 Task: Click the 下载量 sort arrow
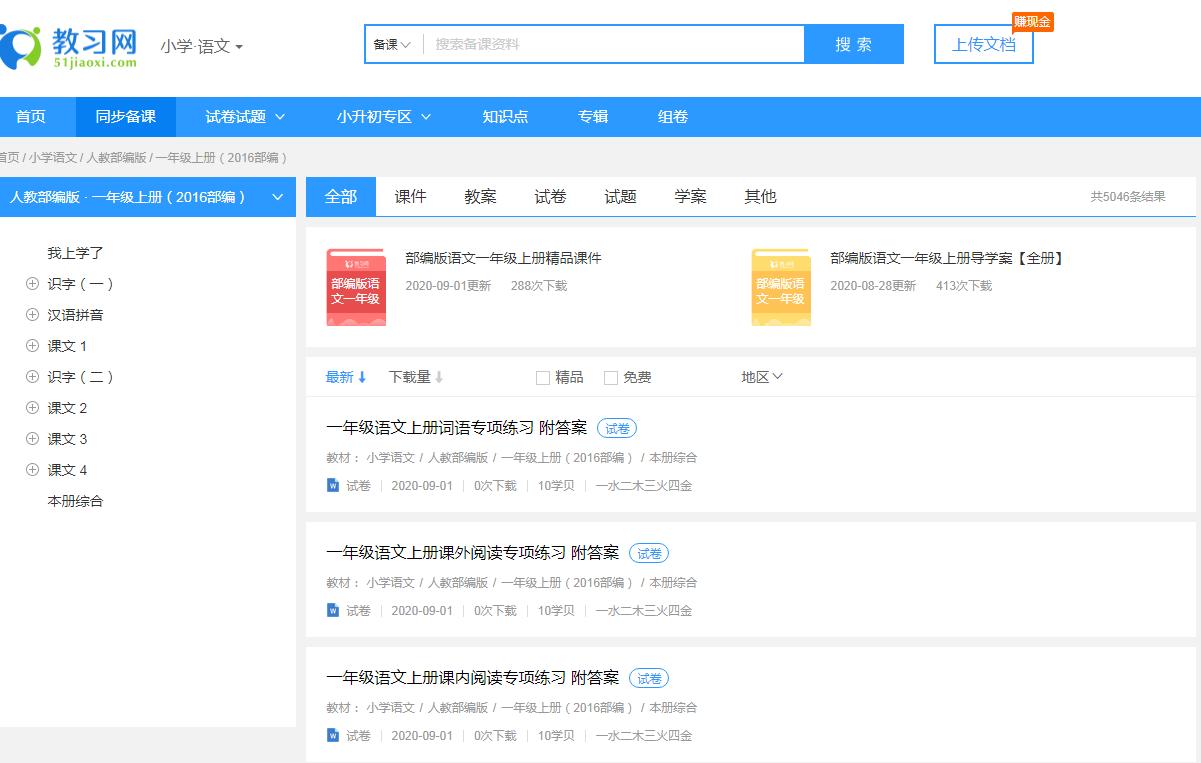pyautogui.click(x=438, y=377)
